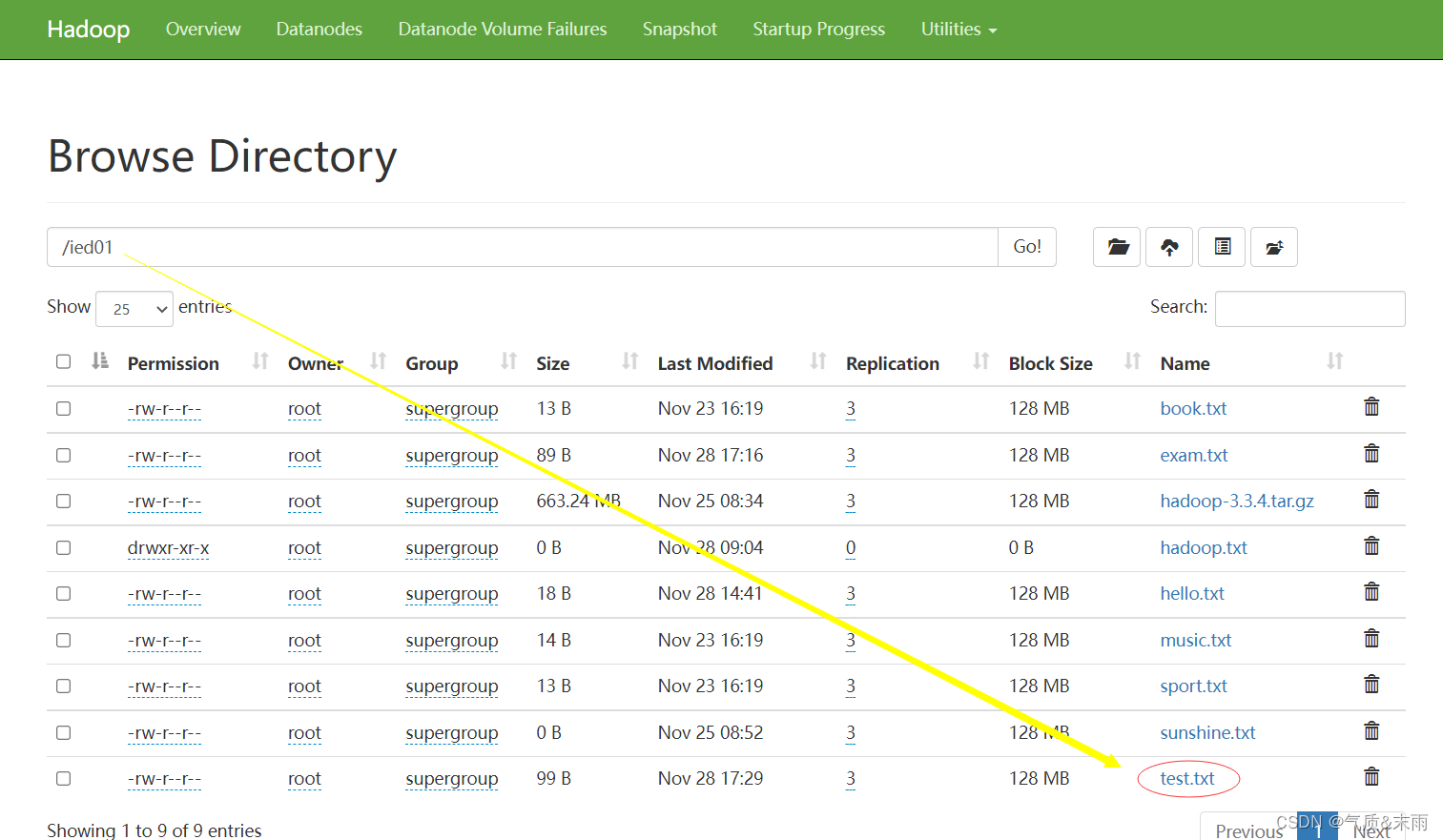This screenshot has height=840, width=1443.
Task: Check the hadoop-3.3.4.tar.gz row checkbox
Action: [63, 501]
